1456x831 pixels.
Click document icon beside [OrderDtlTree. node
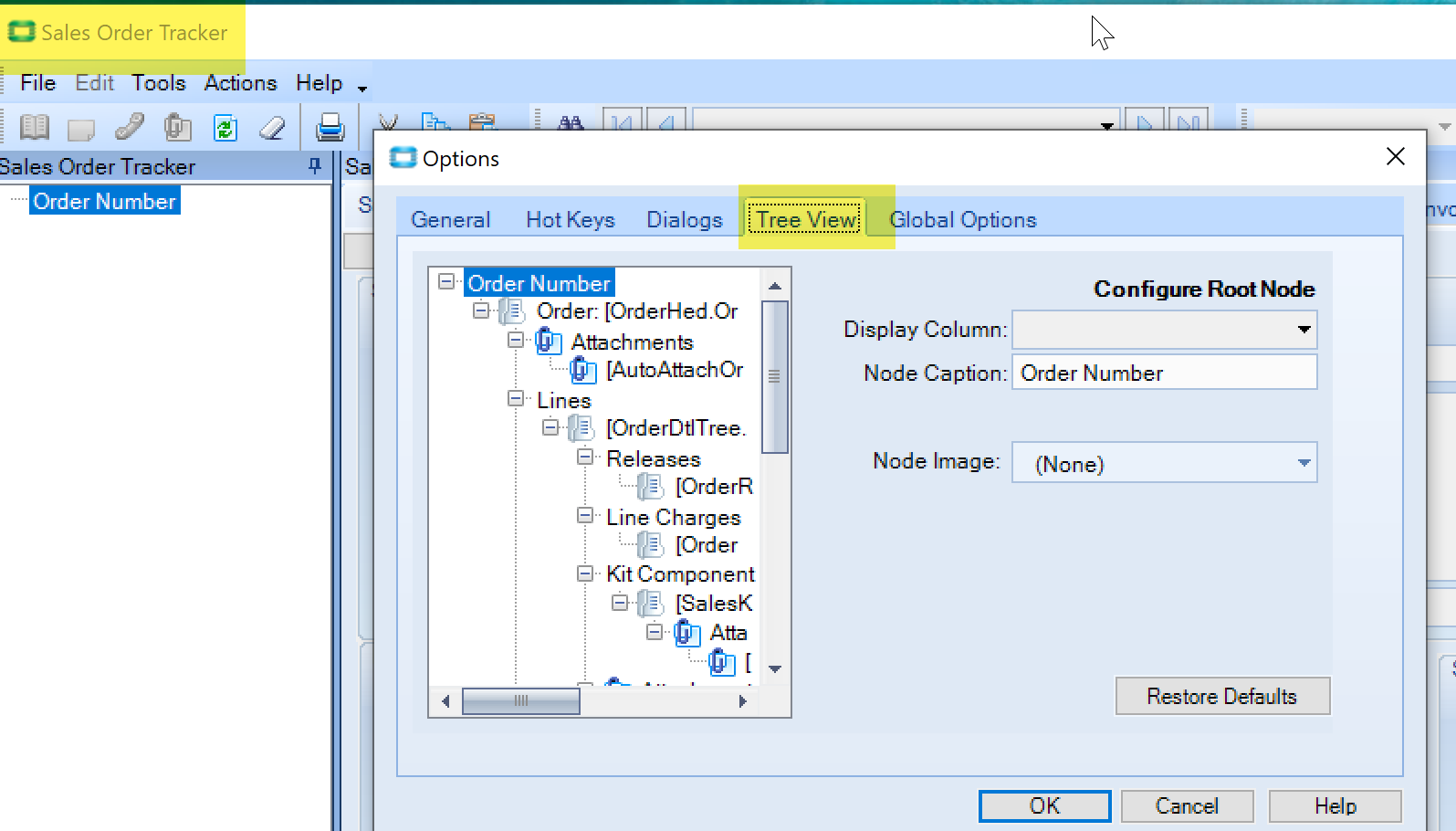click(581, 427)
